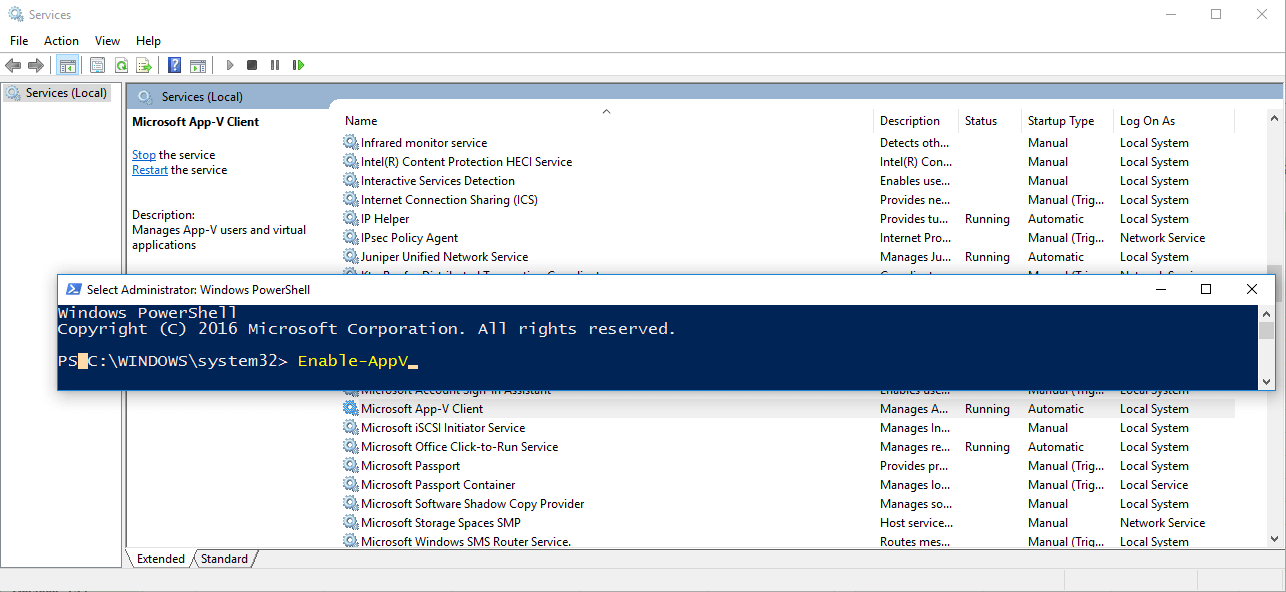The width and height of the screenshot is (1286, 592).
Task: Click the Refresh icon in the toolbar
Action: click(x=121, y=65)
